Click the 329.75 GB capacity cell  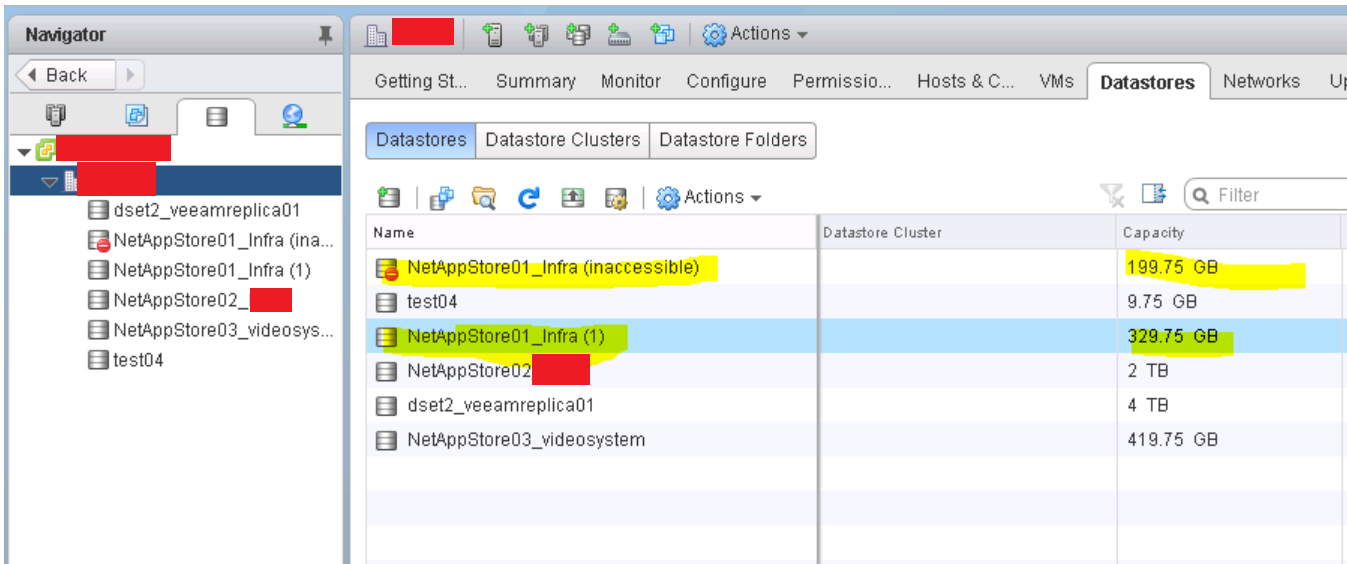[x=1229, y=337]
